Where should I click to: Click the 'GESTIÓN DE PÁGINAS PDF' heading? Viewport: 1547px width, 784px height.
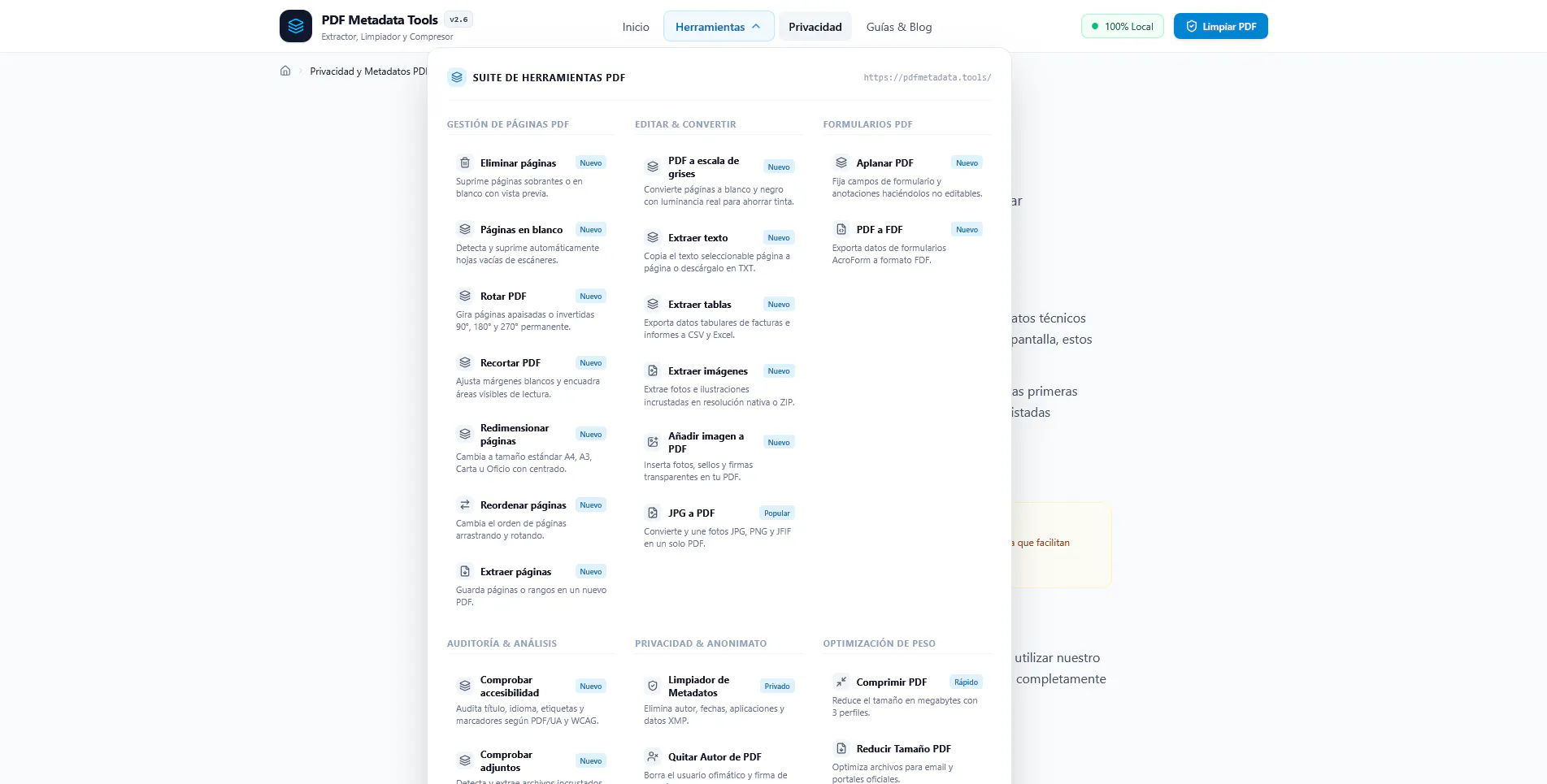click(508, 124)
